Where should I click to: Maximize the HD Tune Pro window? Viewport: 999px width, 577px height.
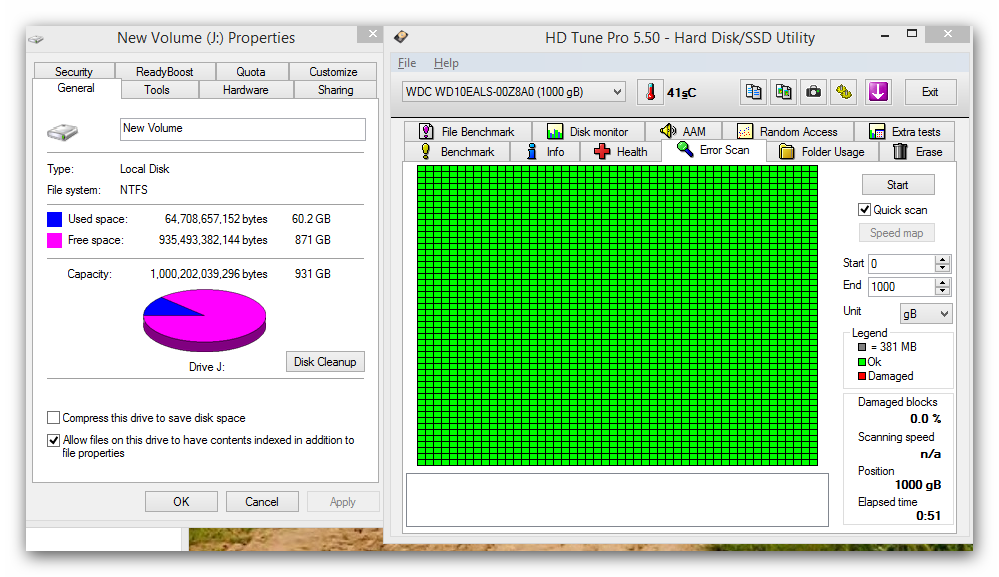tap(912, 34)
